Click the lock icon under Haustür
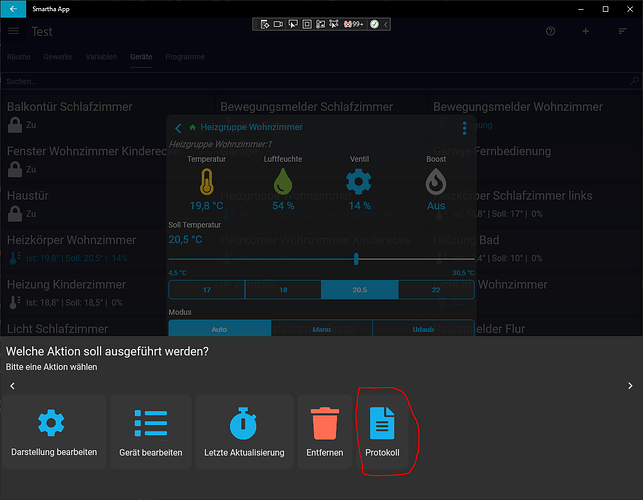The width and height of the screenshot is (643, 500). [x=15, y=214]
